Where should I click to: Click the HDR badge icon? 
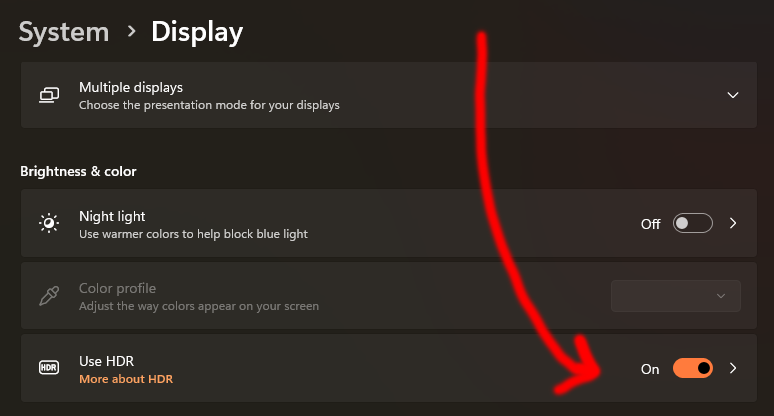(49, 368)
